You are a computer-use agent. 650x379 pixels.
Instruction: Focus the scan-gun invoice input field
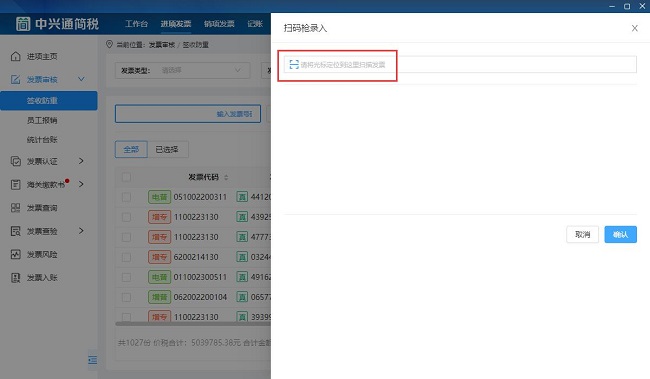point(460,64)
